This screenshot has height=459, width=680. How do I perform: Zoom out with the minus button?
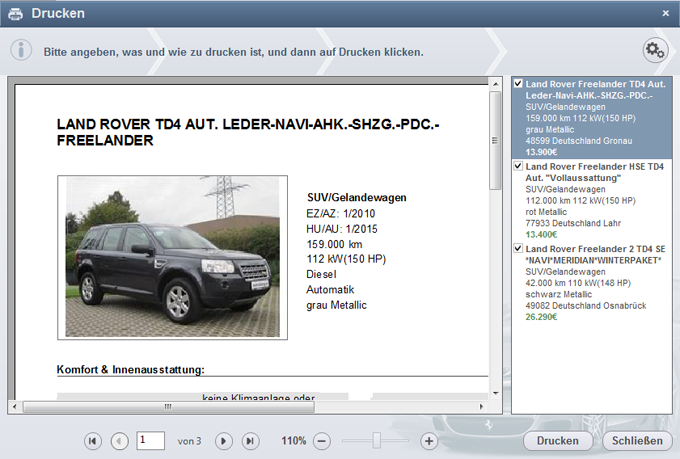click(322, 441)
